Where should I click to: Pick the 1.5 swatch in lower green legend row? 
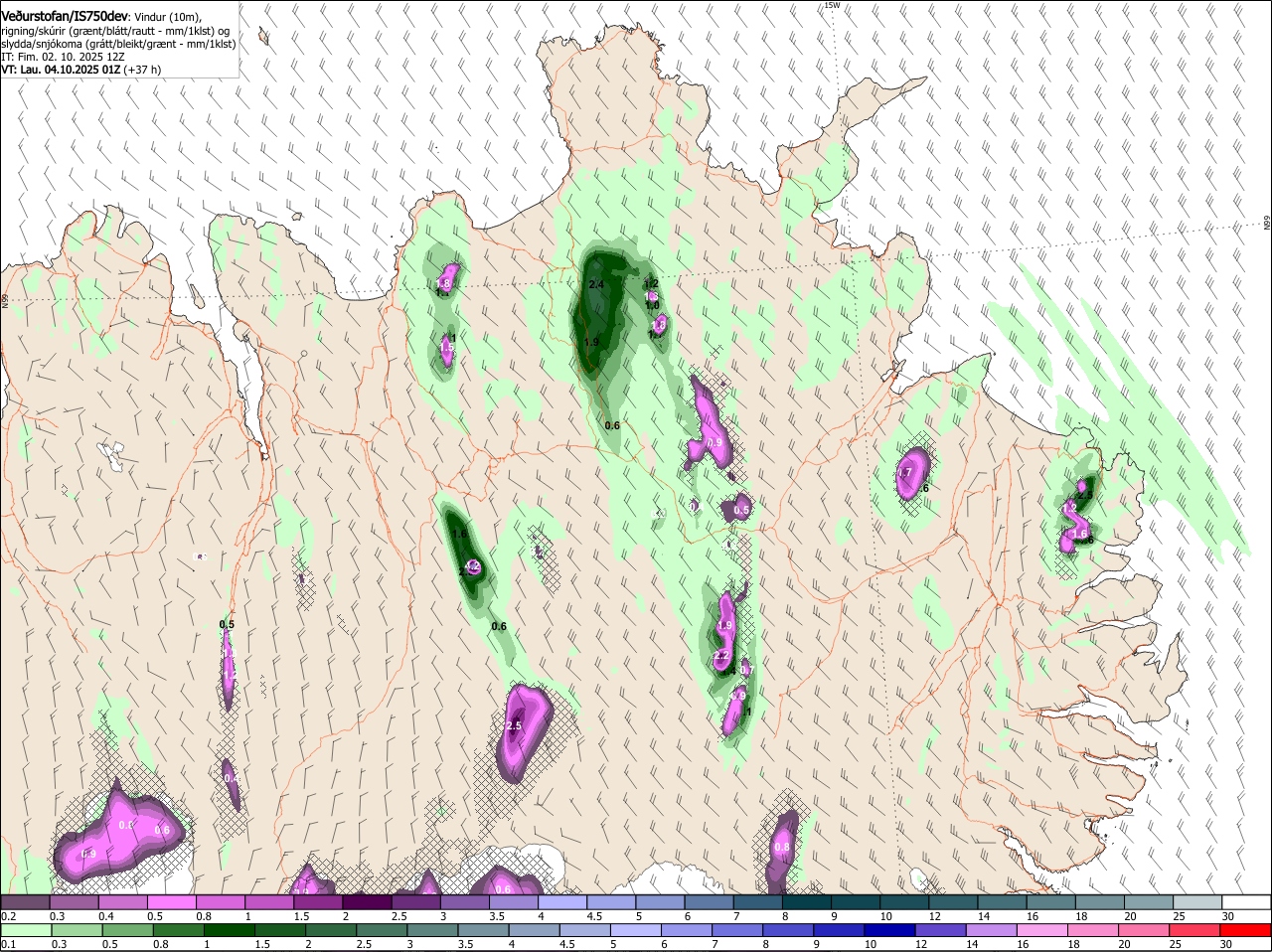[279, 930]
